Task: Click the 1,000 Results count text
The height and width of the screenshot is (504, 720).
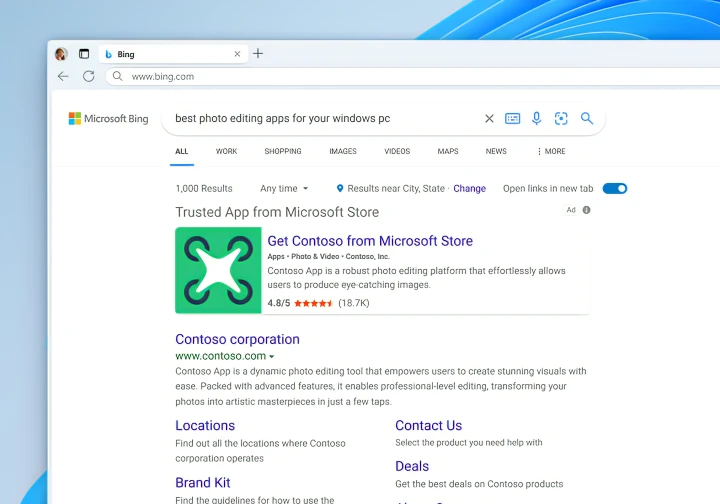Action: pyautogui.click(x=204, y=189)
